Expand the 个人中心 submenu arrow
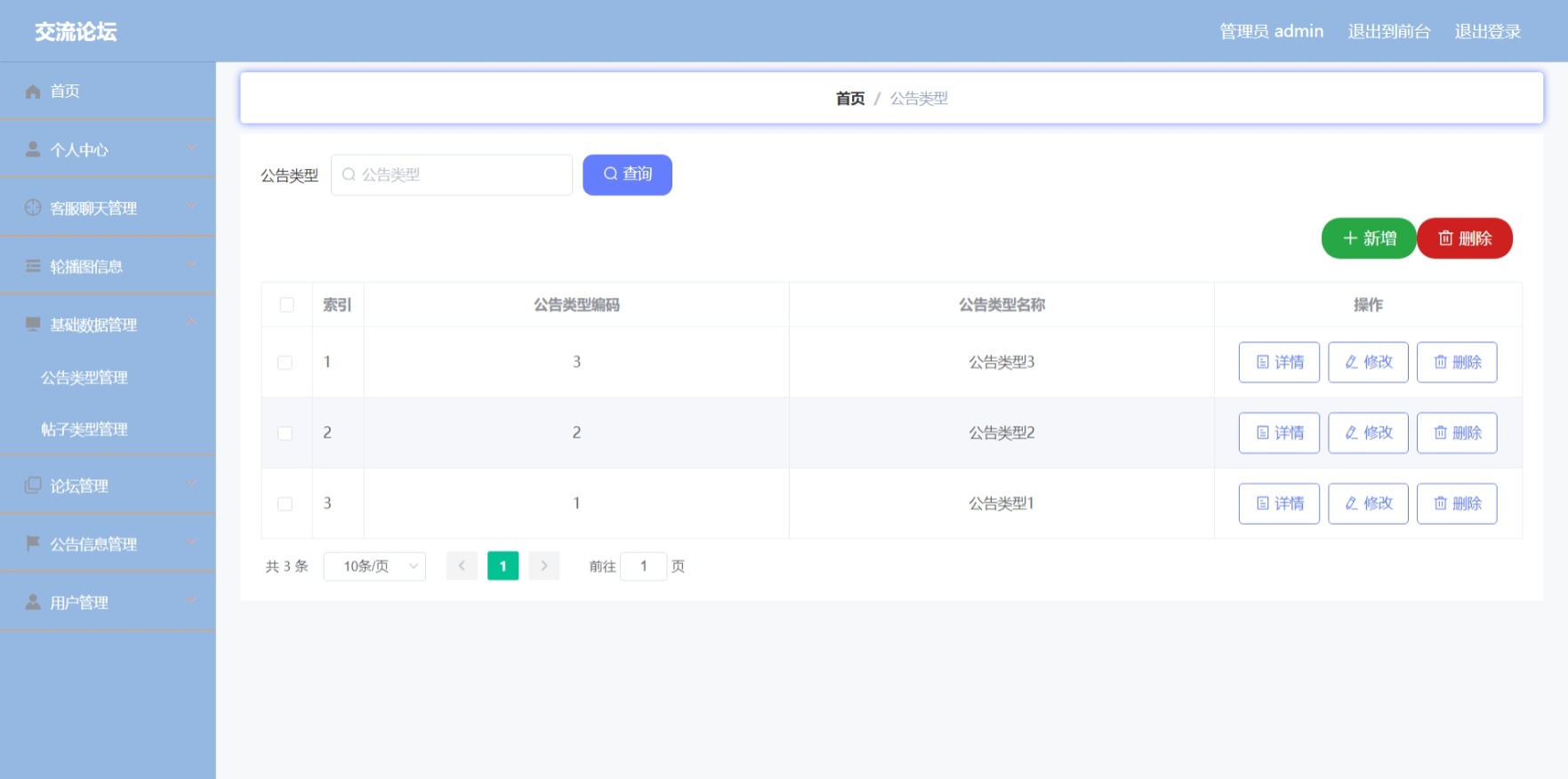The height and width of the screenshot is (779, 1568). pyautogui.click(x=191, y=147)
